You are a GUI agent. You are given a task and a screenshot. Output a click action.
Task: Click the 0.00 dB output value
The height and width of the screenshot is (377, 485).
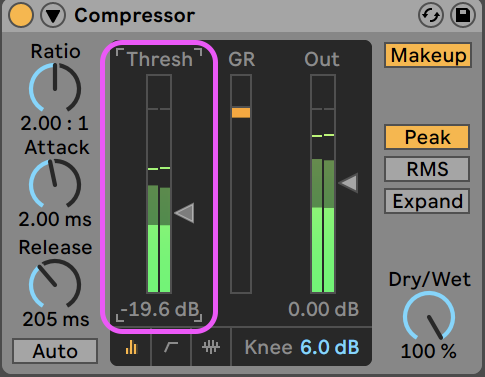click(323, 309)
